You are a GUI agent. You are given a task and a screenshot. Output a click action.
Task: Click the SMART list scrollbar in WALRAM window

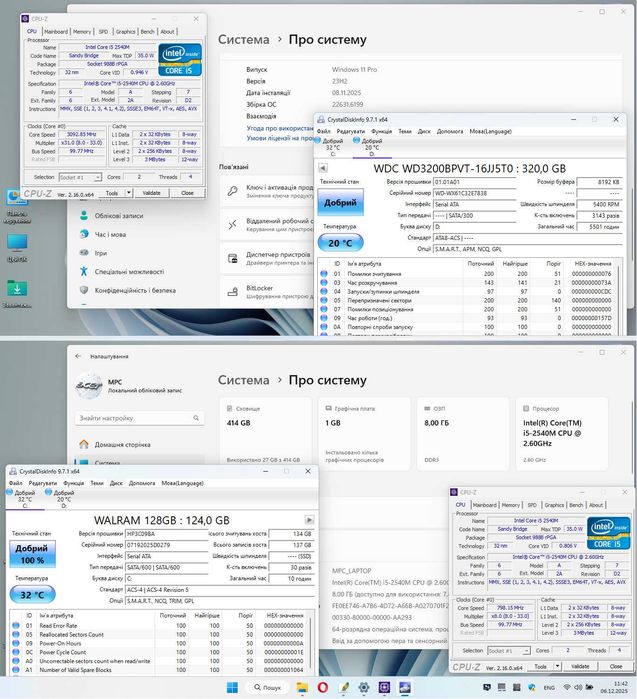311,643
